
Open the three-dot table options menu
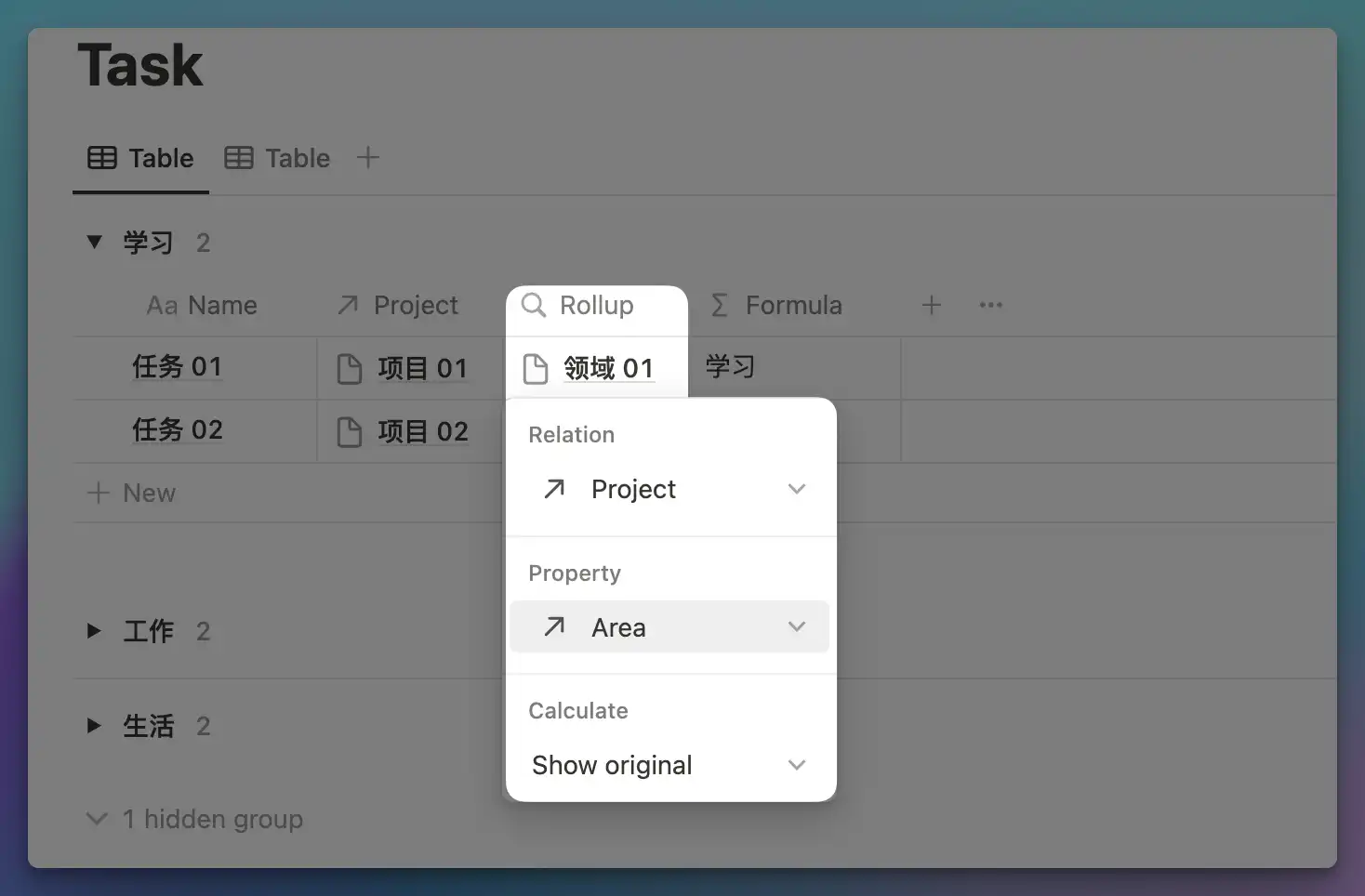click(990, 306)
